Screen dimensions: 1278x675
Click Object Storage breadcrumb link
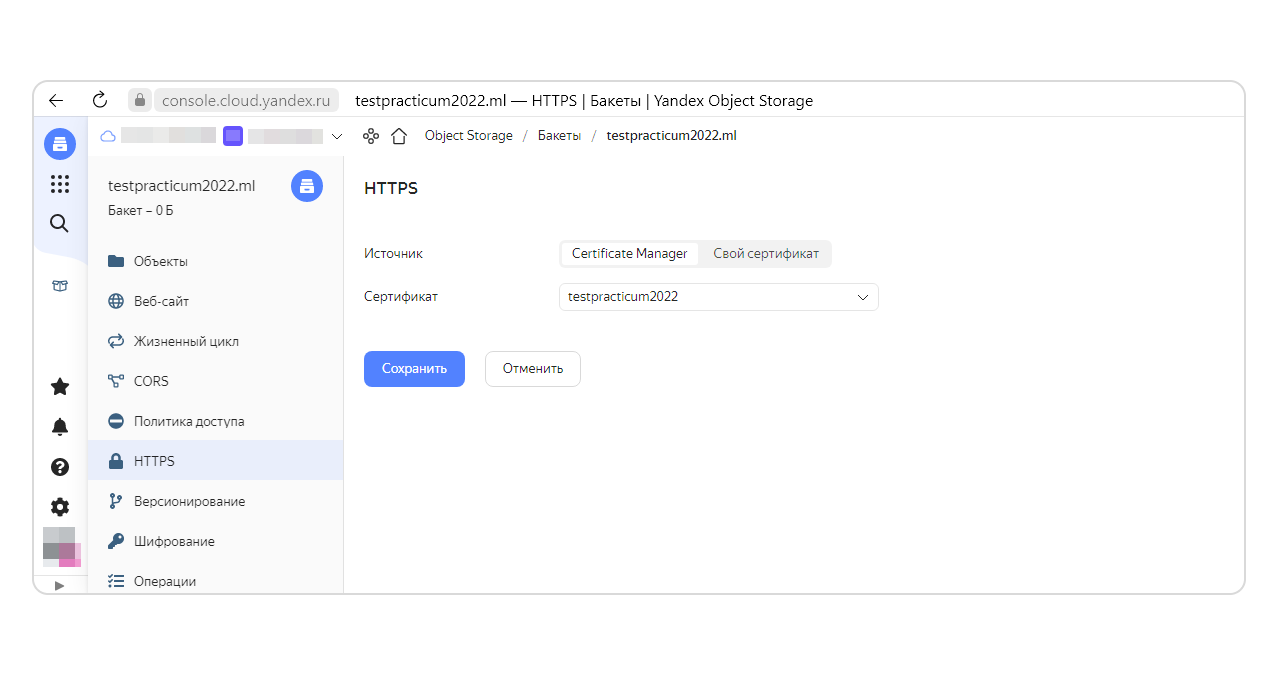click(x=468, y=136)
